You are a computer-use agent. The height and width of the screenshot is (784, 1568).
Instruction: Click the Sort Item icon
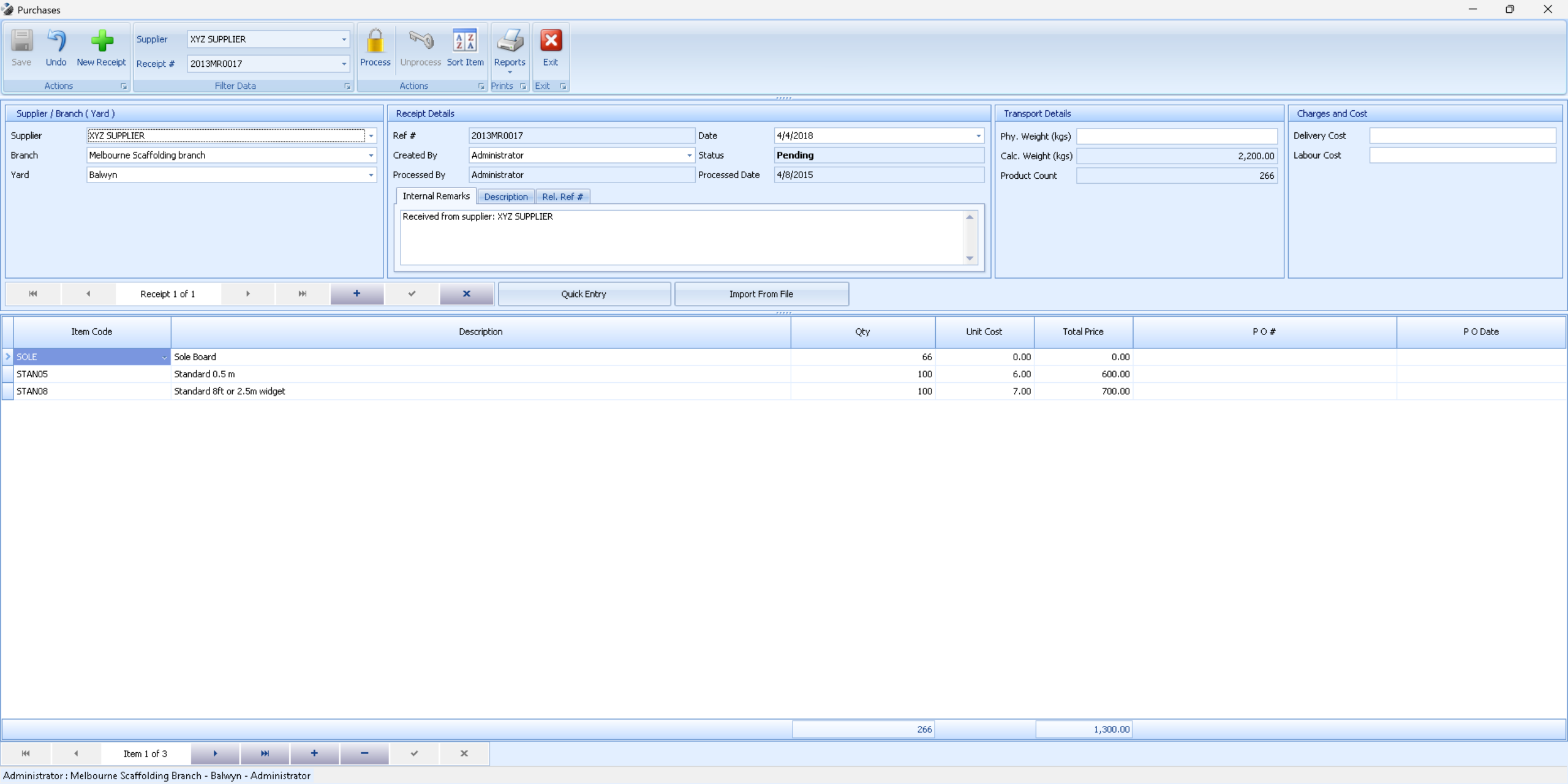[465, 42]
